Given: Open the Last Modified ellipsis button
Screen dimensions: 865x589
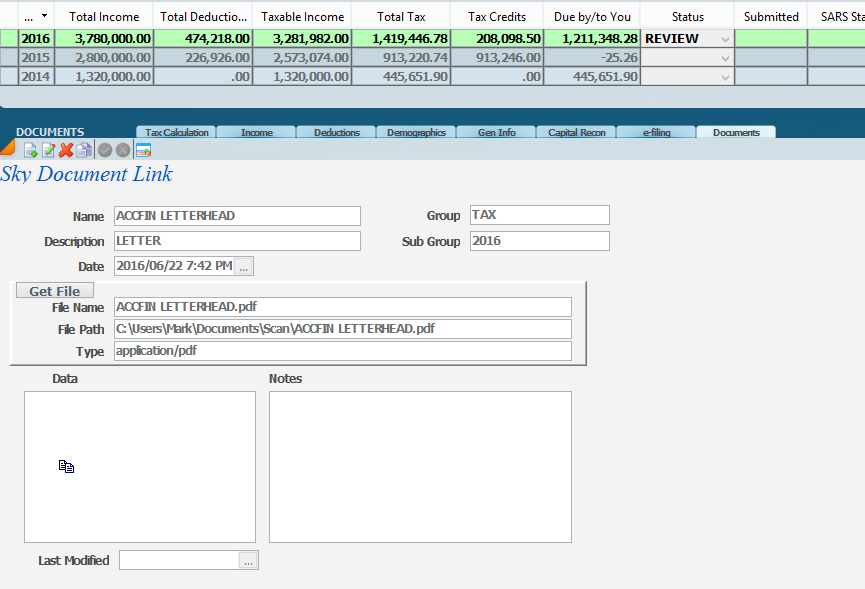Looking at the screenshot, I should coord(248,561).
